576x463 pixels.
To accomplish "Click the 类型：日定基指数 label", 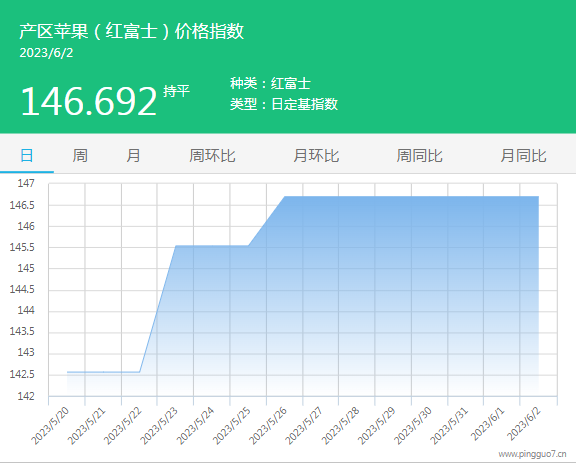I will [284, 104].
